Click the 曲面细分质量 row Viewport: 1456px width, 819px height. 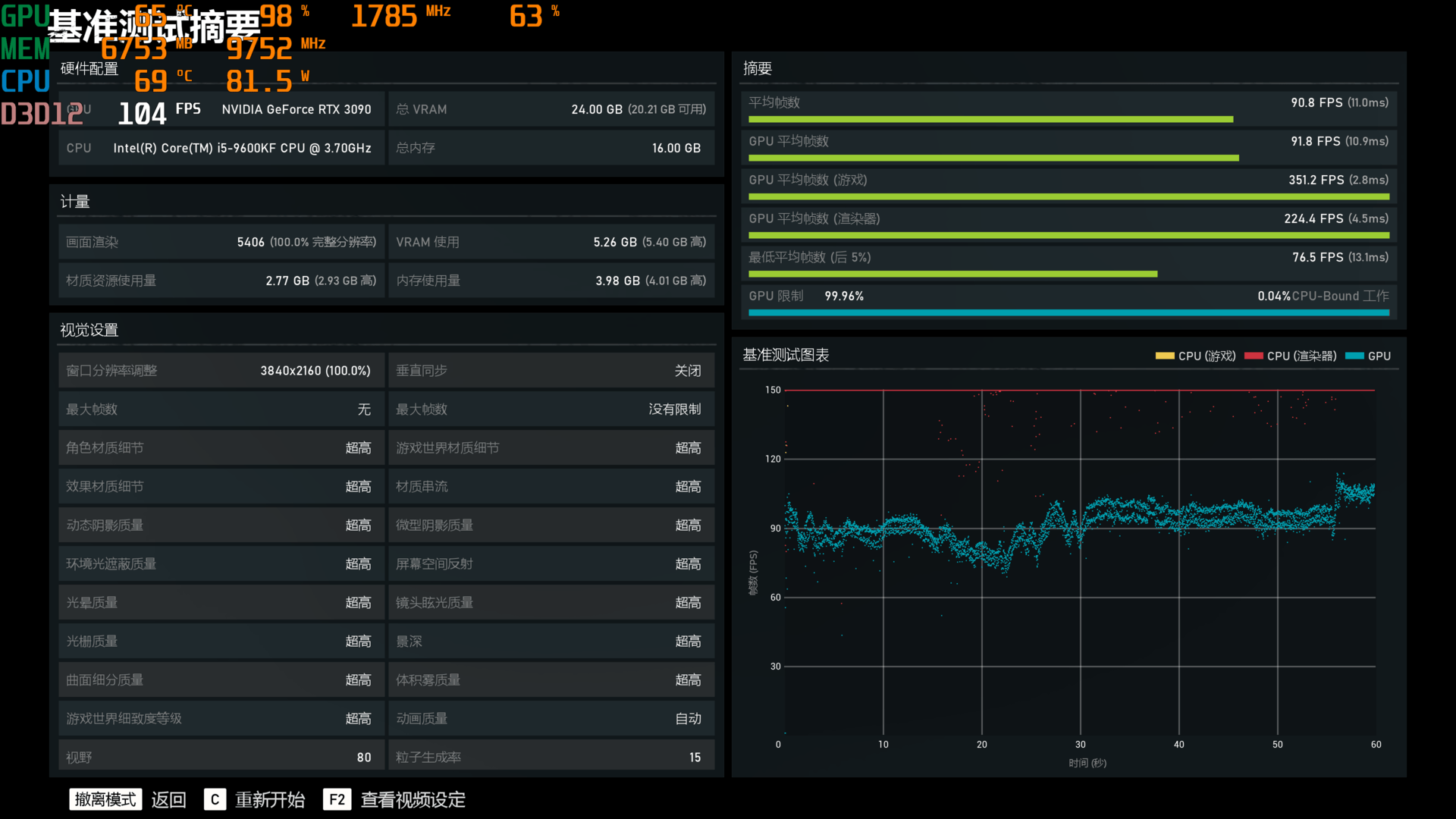coord(221,680)
